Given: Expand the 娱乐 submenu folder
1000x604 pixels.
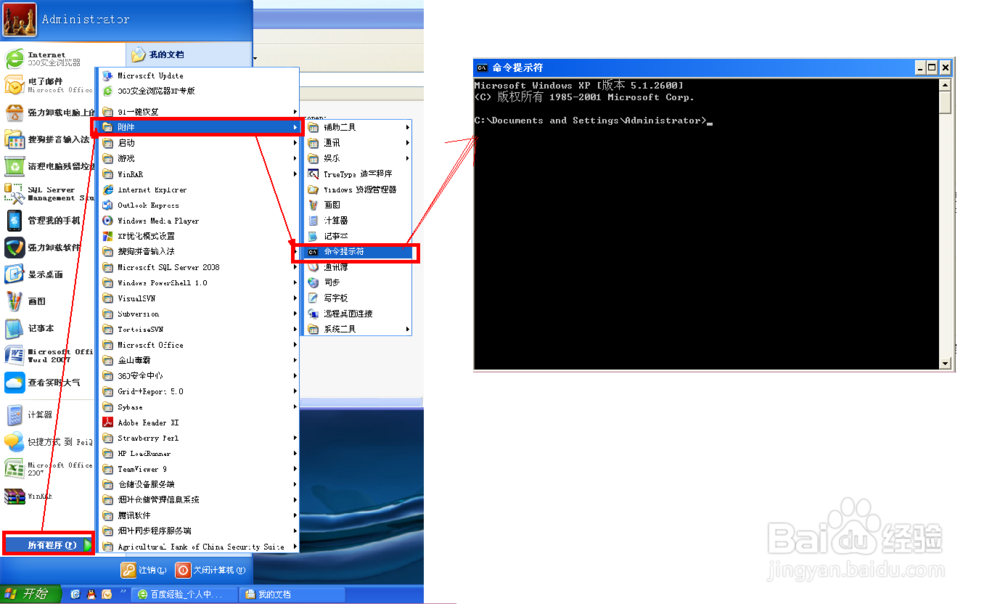Looking at the screenshot, I should click(x=357, y=158).
